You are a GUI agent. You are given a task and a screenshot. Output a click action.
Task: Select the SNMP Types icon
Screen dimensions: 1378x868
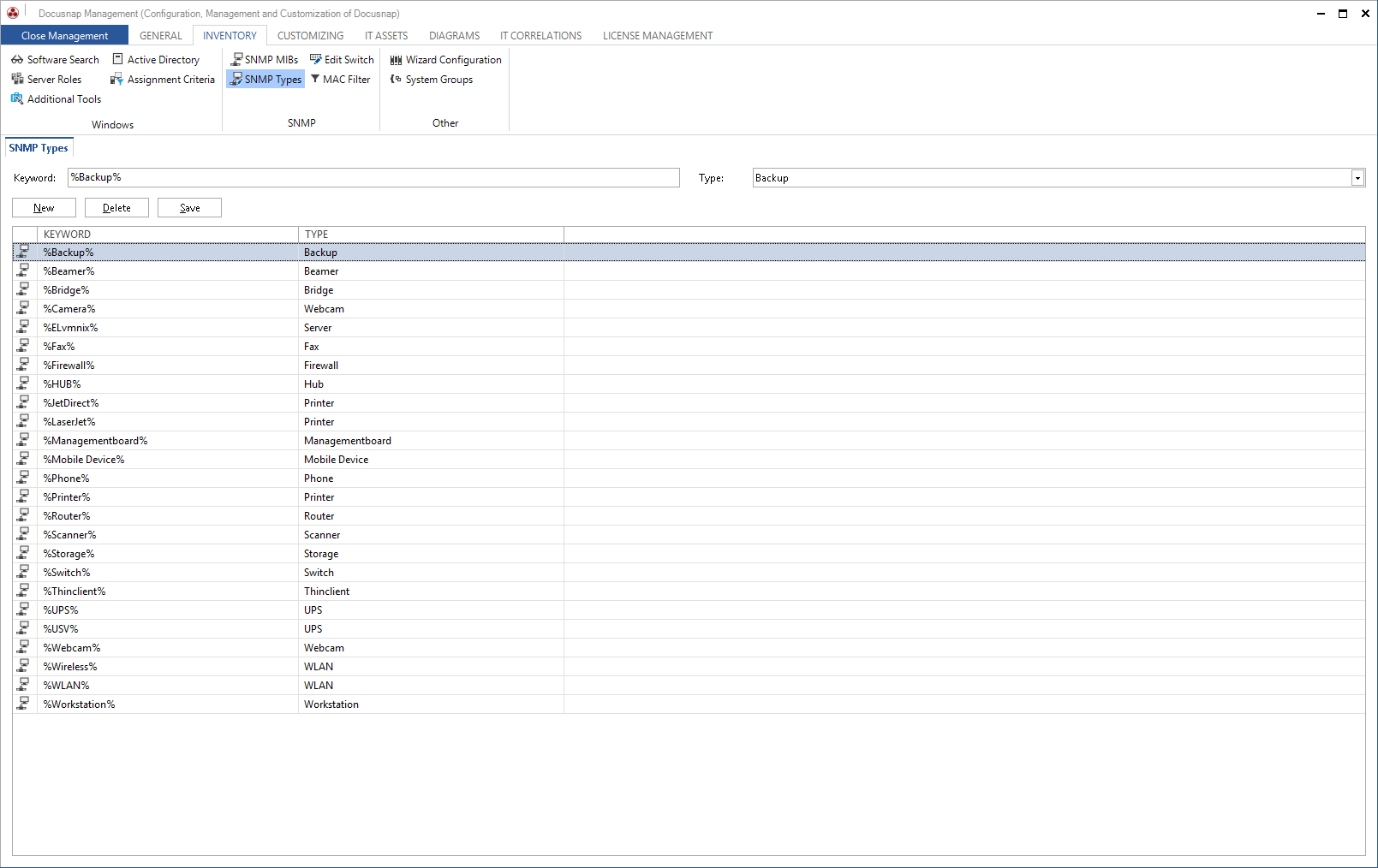pos(236,80)
